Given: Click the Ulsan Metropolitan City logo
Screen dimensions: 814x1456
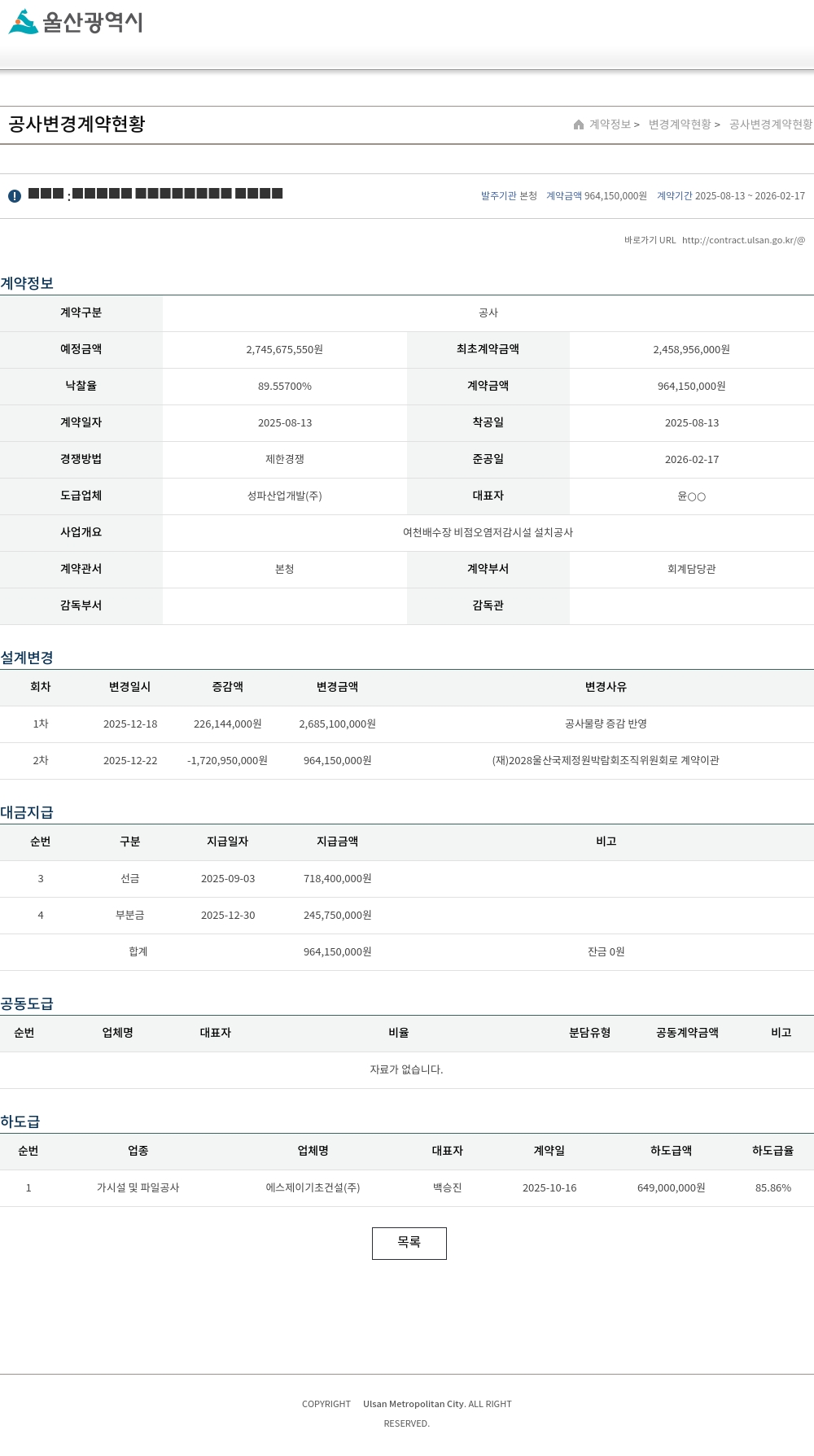Looking at the screenshot, I should tap(76, 22).
